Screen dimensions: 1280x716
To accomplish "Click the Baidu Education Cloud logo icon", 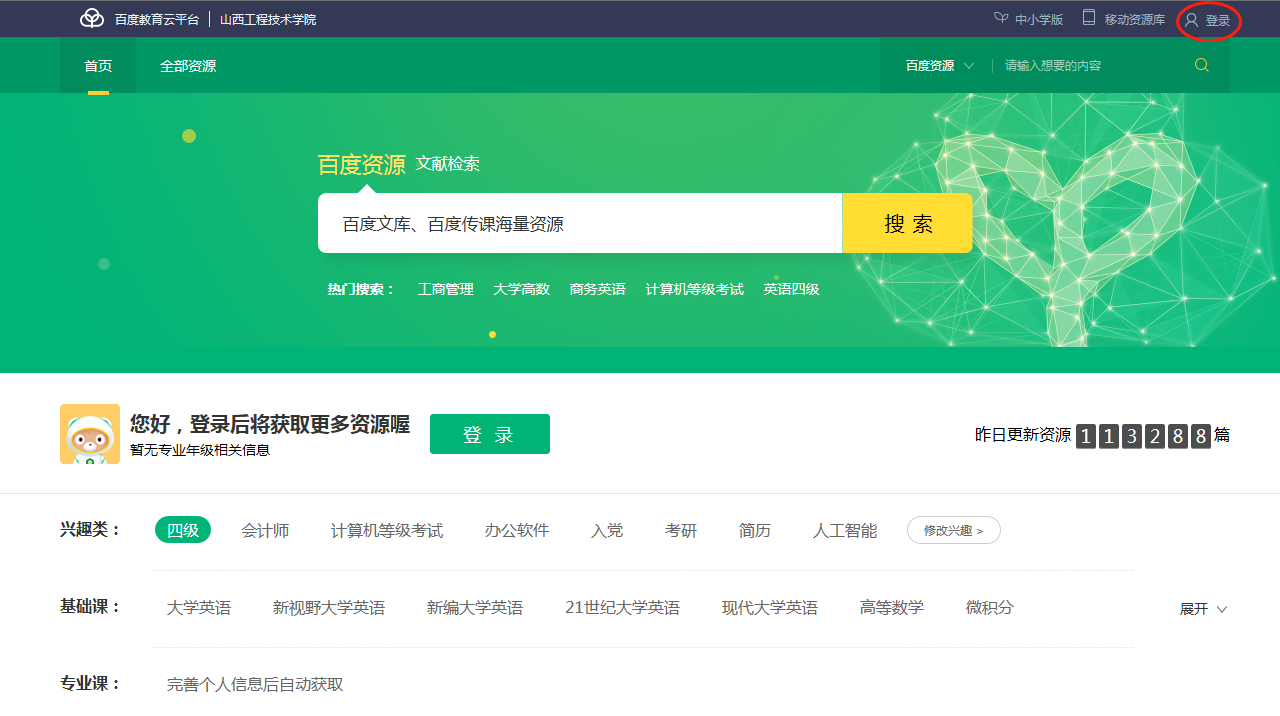I will click(92, 19).
